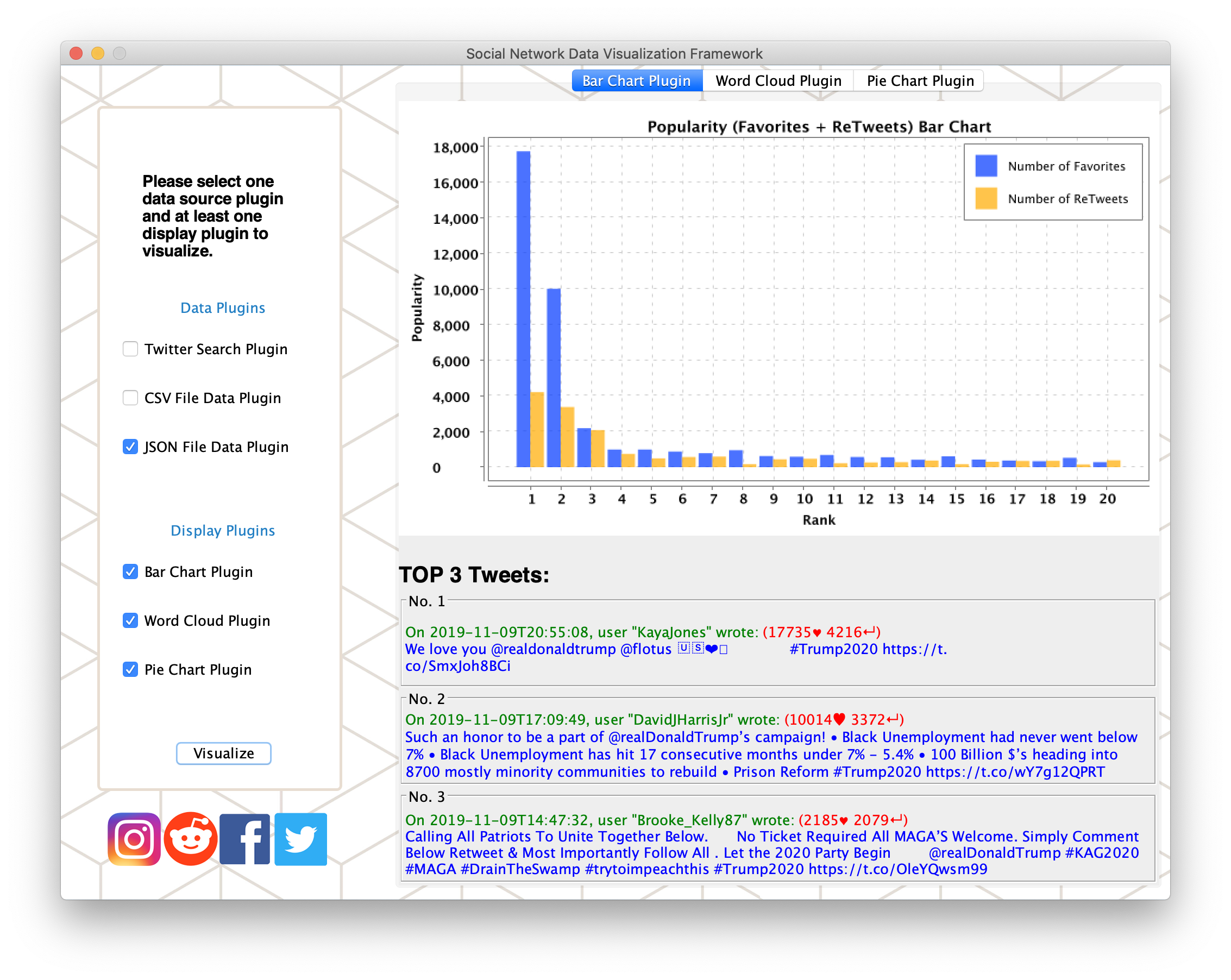Click the Number of ReTweets orange legend swatch

pos(986,198)
